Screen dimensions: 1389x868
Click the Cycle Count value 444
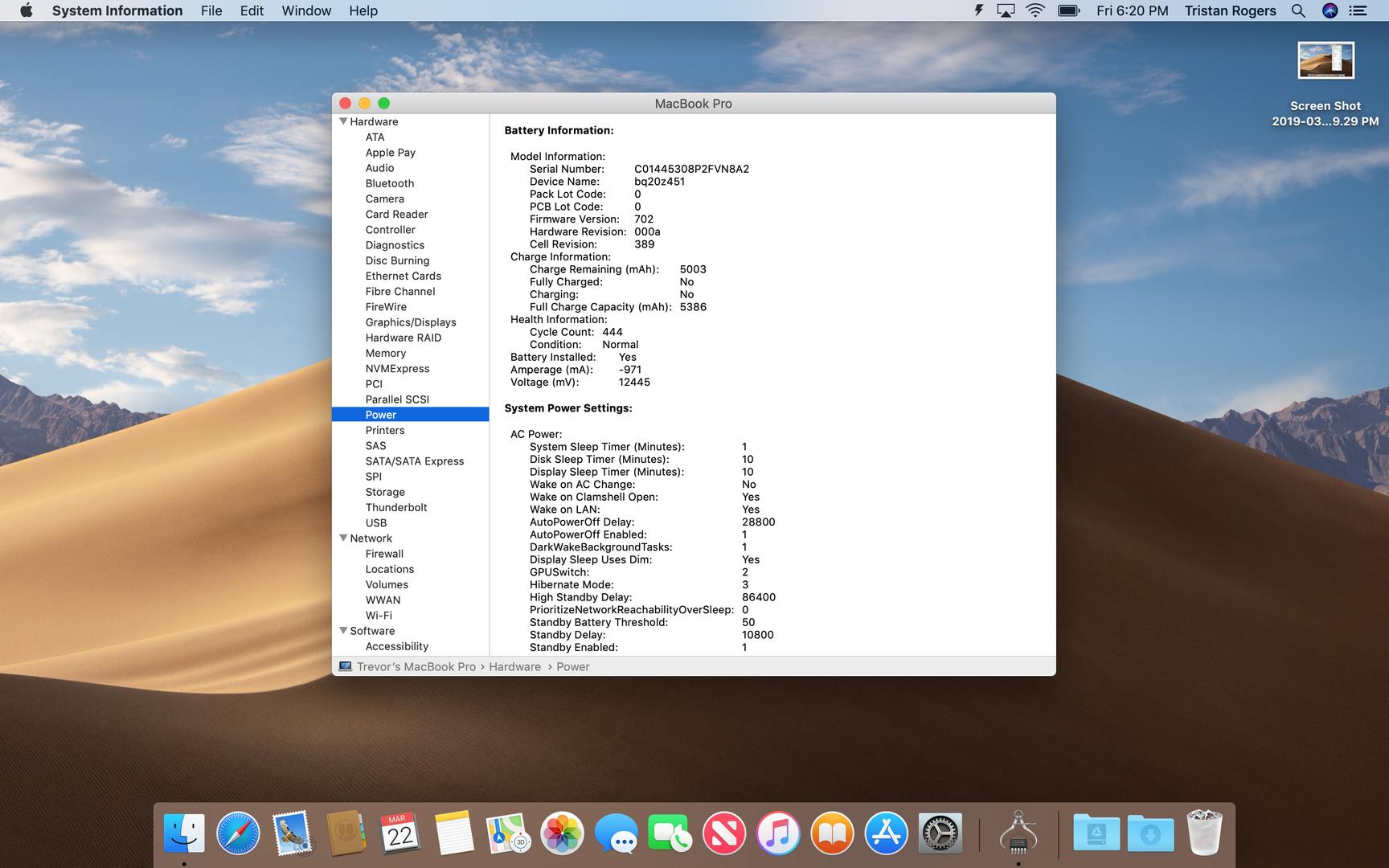click(x=613, y=332)
